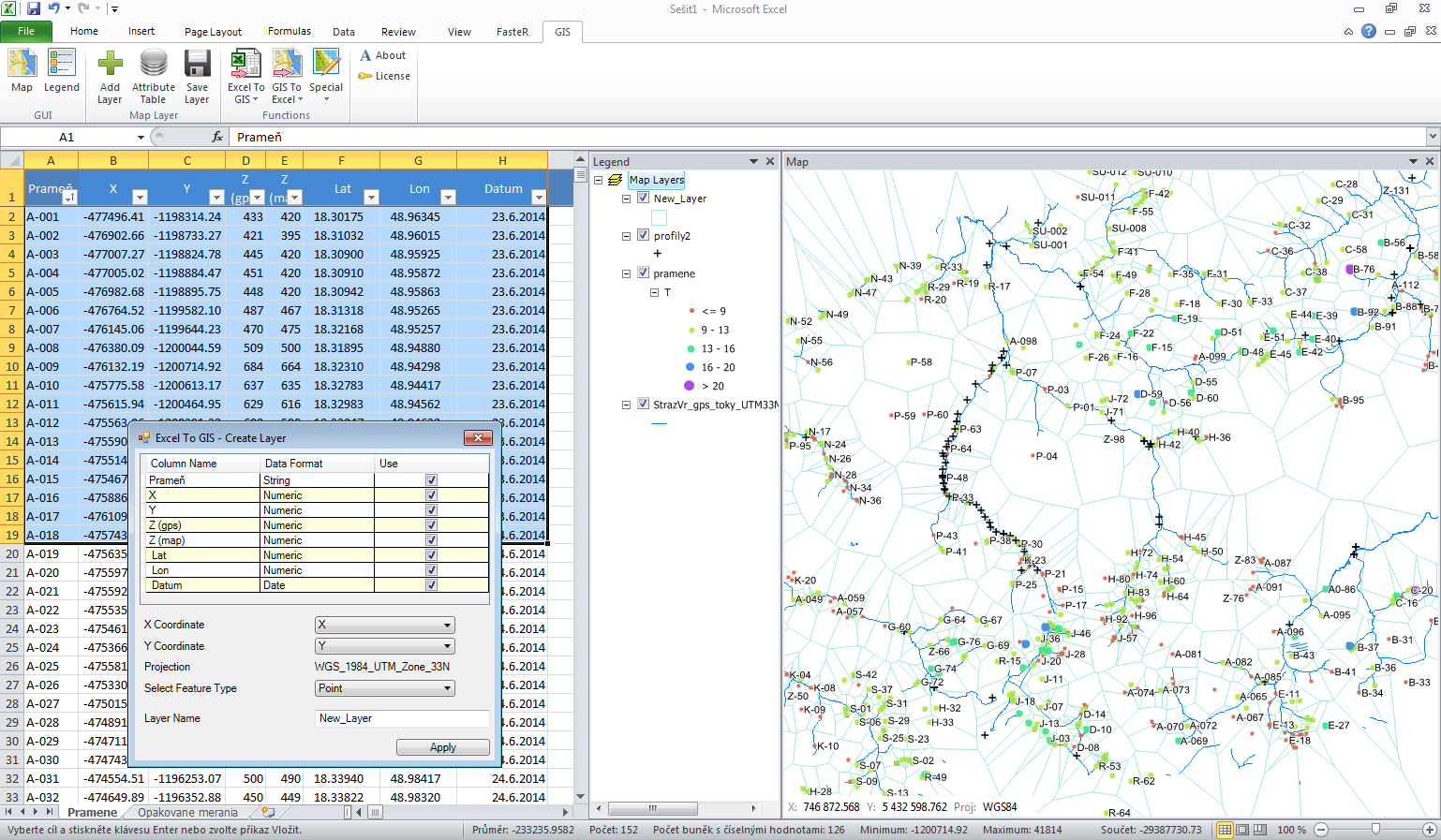Open the About item
1441x840 pixels.
[x=383, y=55]
